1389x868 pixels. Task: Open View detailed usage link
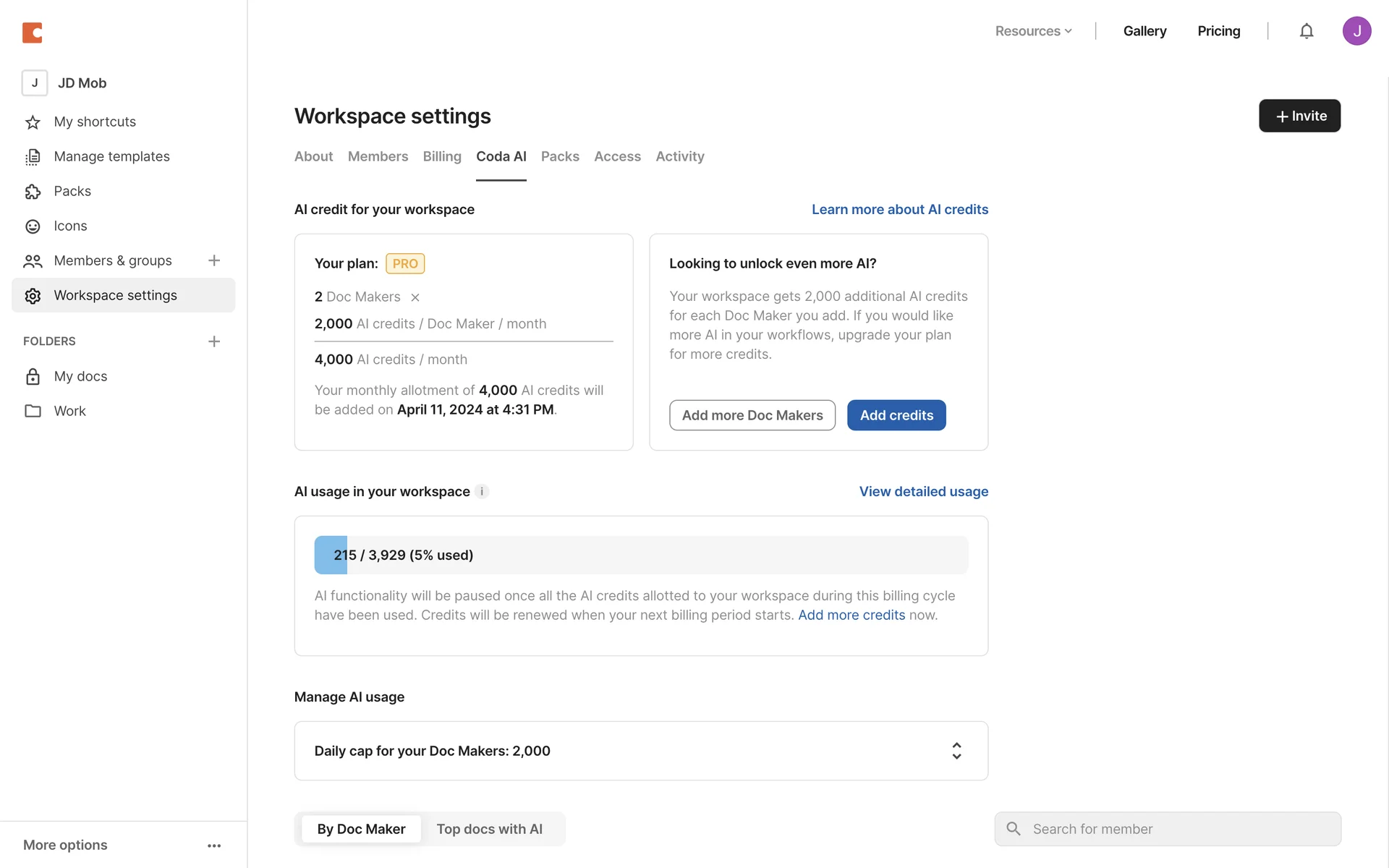(923, 492)
